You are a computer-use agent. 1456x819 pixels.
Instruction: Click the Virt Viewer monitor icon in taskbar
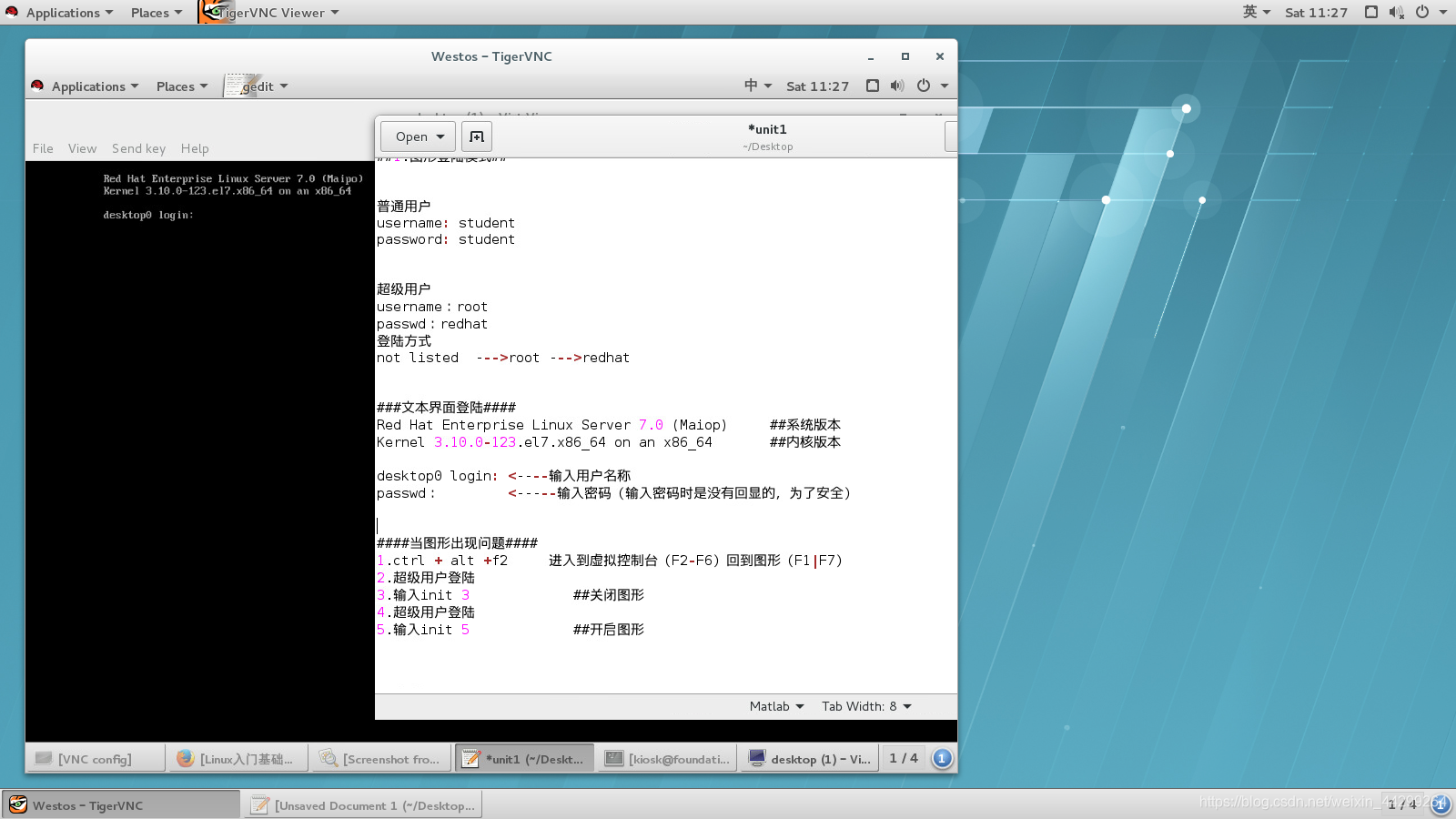pos(757,758)
